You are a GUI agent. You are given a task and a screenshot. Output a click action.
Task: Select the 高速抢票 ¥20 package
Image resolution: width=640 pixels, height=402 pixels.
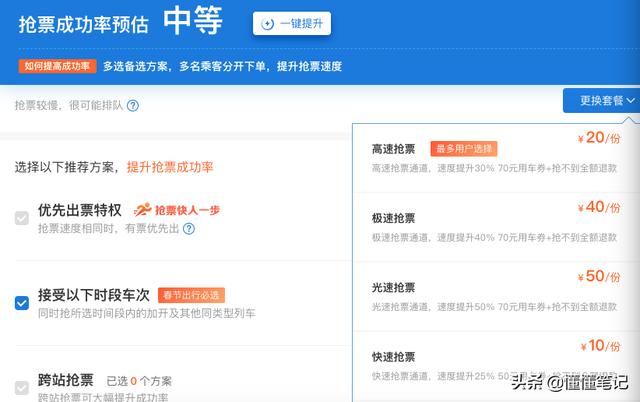[x=496, y=158]
